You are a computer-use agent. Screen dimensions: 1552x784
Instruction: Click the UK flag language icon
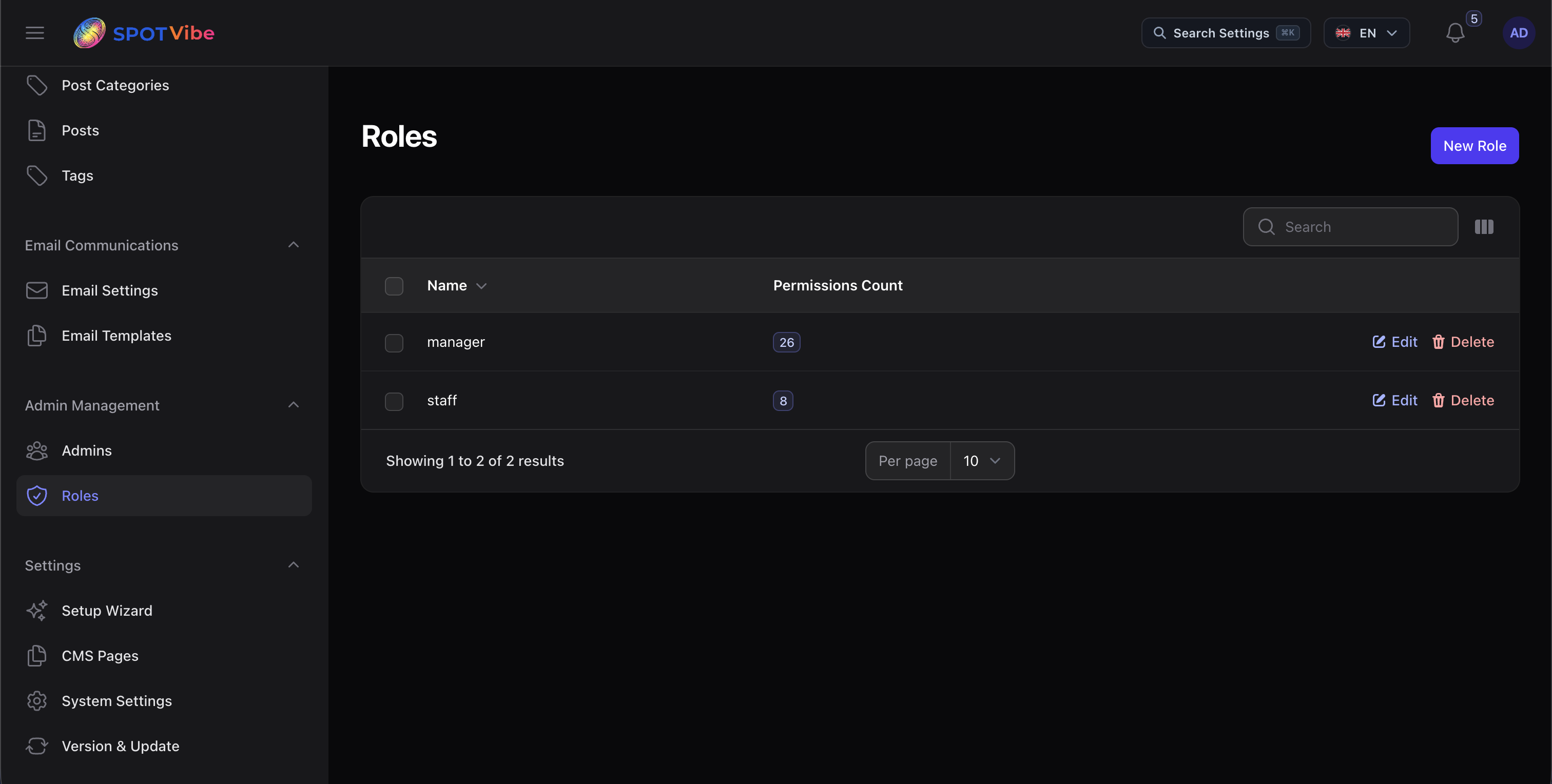point(1343,33)
